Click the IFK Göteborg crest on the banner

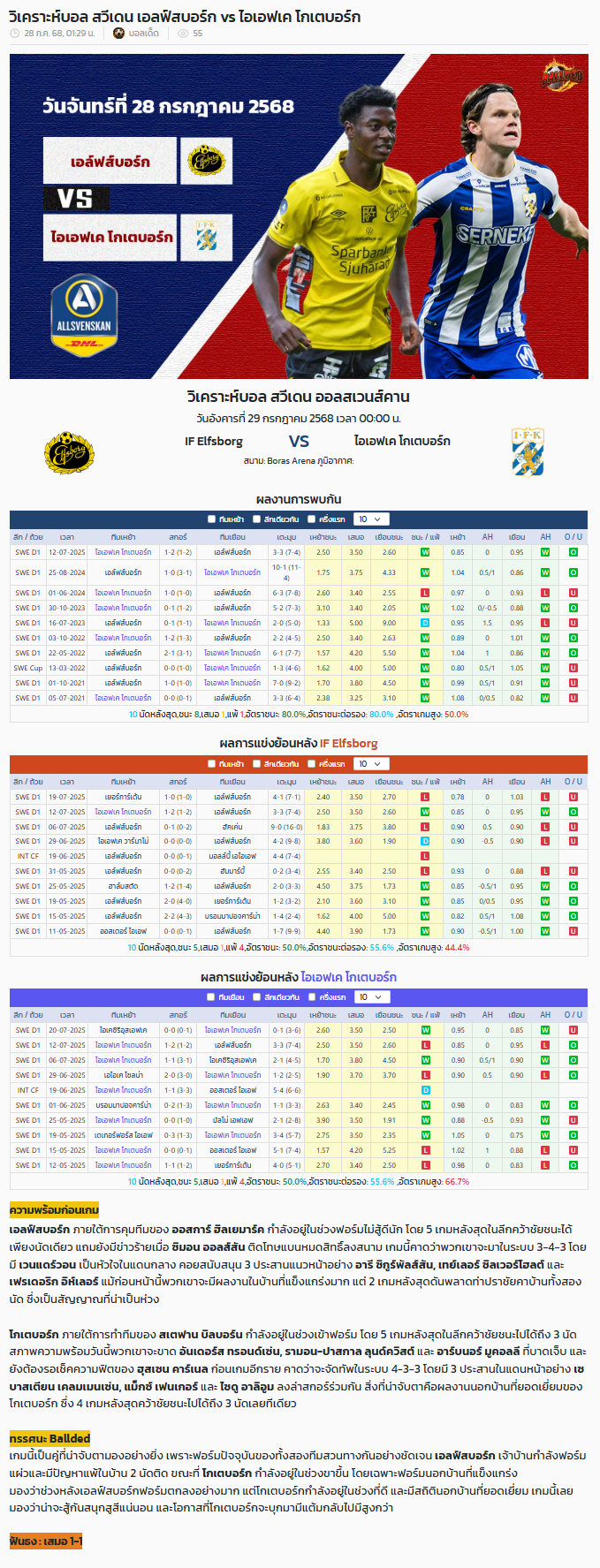click(207, 236)
